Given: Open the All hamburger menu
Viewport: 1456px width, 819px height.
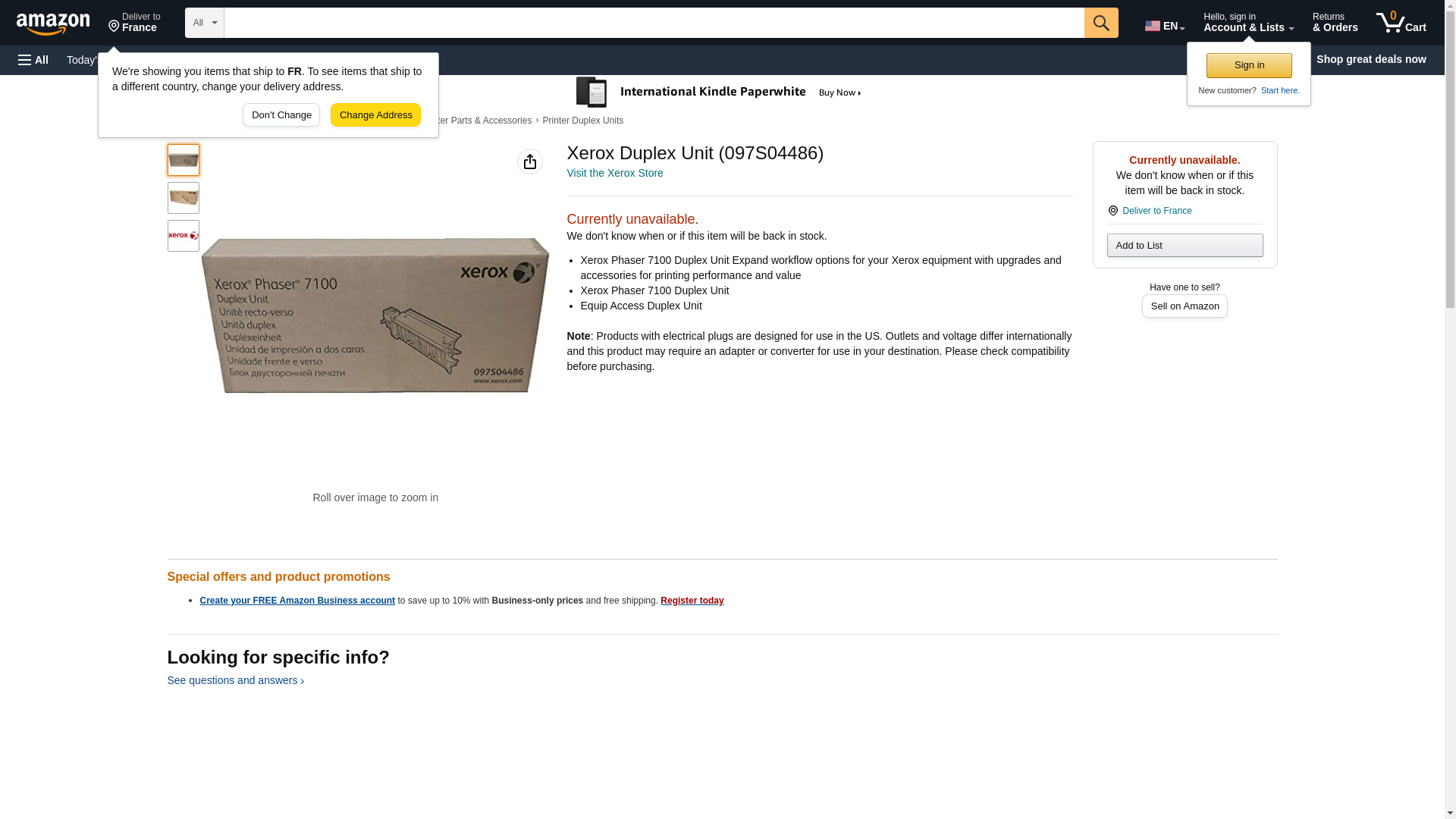Looking at the screenshot, I should click(33, 60).
